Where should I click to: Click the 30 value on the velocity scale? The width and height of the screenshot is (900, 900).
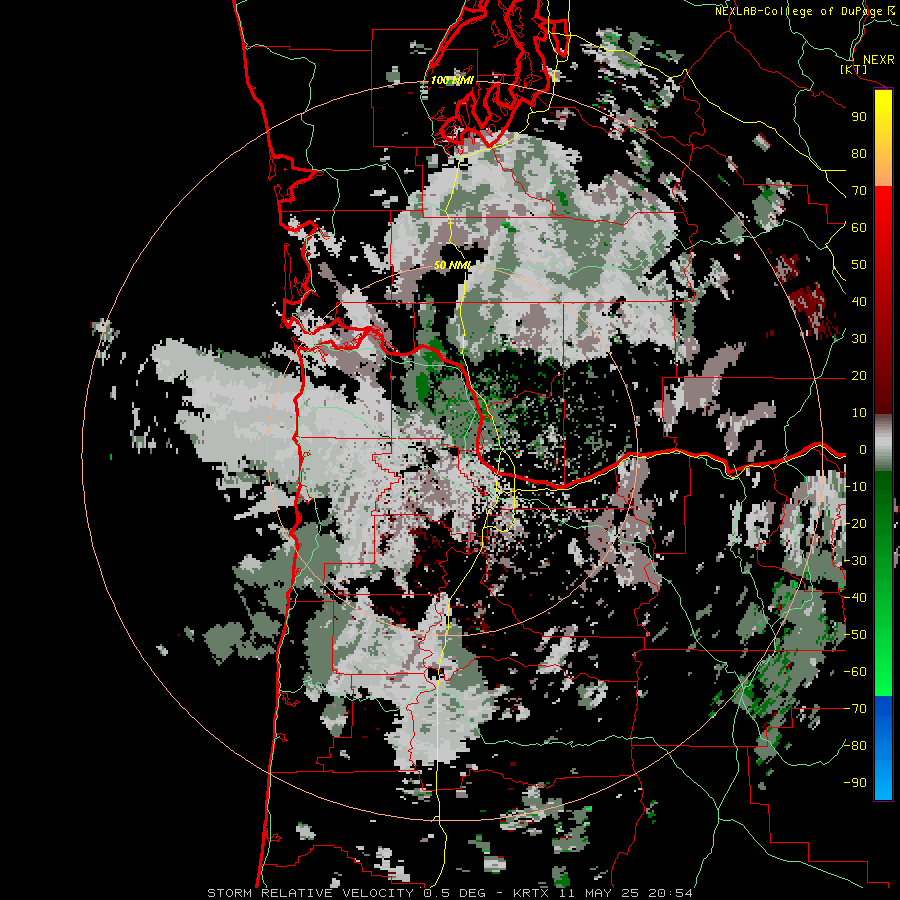coord(859,339)
